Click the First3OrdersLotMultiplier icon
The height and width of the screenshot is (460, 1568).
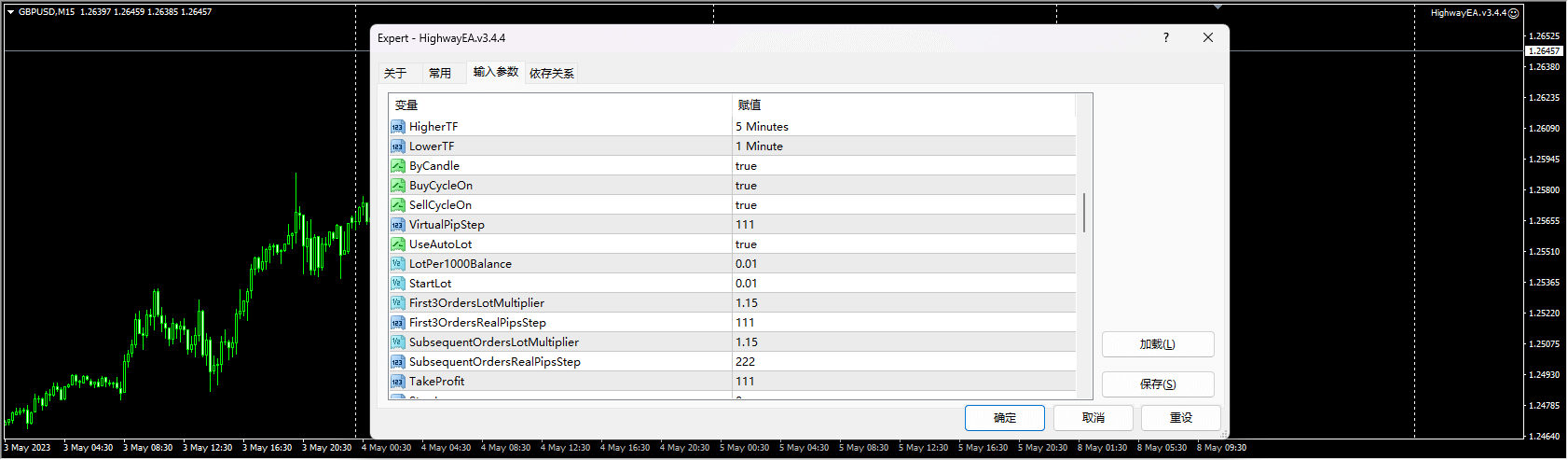click(x=398, y=303)
